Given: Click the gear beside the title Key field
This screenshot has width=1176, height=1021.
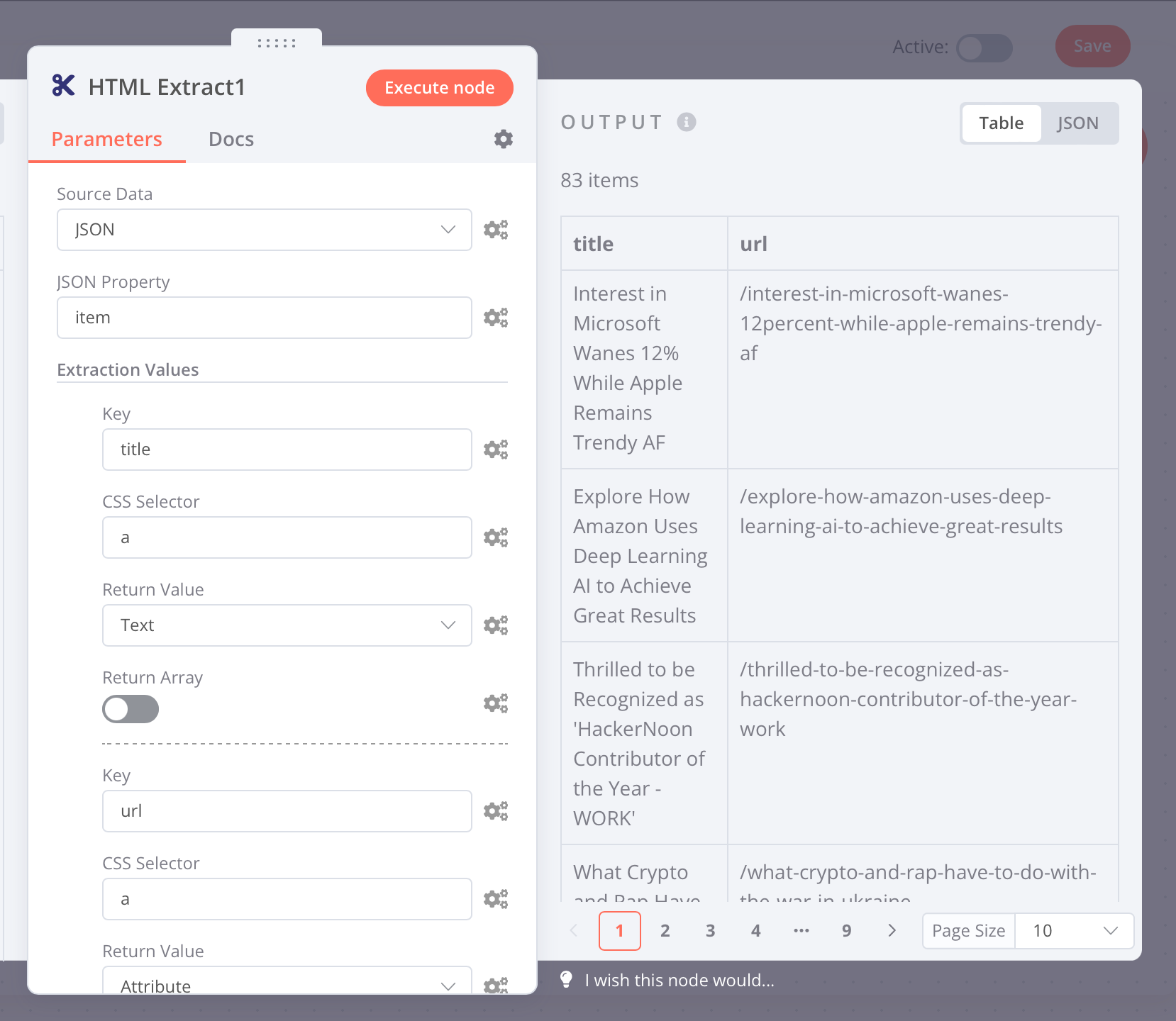Looking at the screenshot, I should point(495,449).
